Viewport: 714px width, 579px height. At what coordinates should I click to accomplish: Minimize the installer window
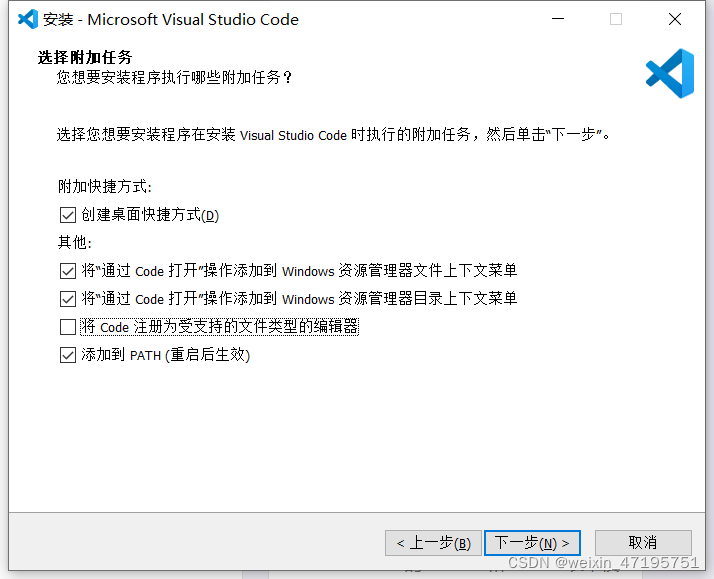click(x=558, y=19)
